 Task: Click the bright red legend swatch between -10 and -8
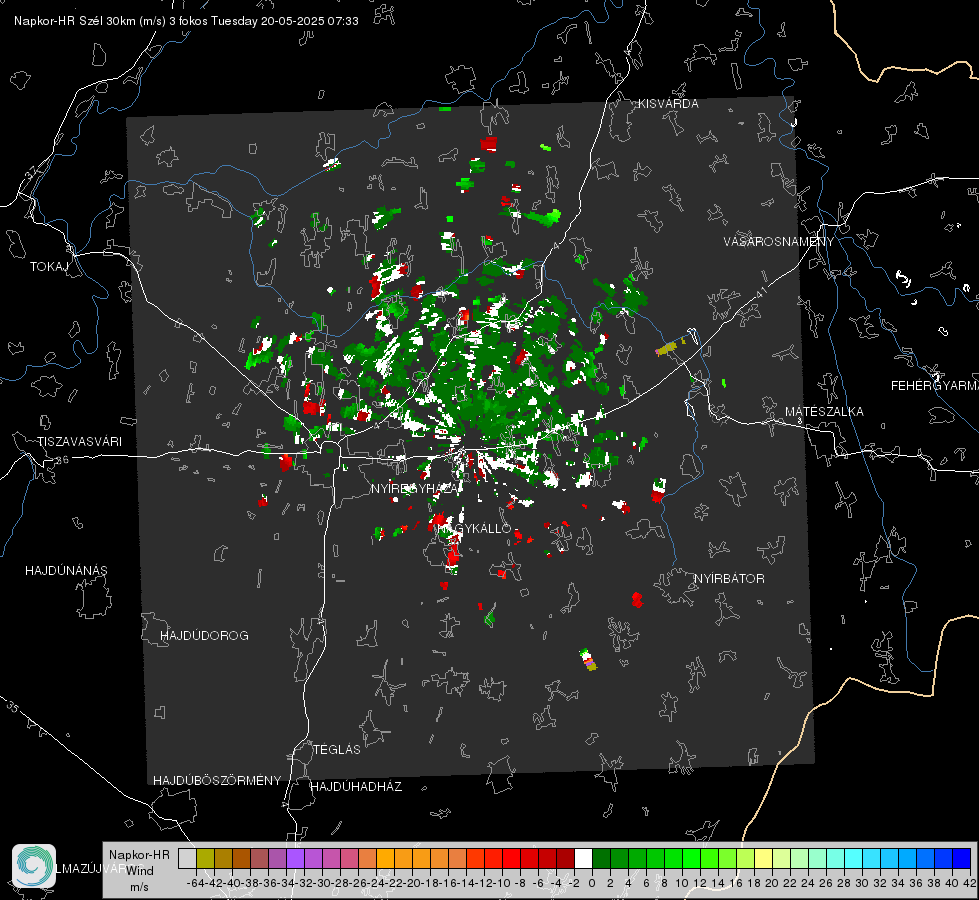coord(511,858)
